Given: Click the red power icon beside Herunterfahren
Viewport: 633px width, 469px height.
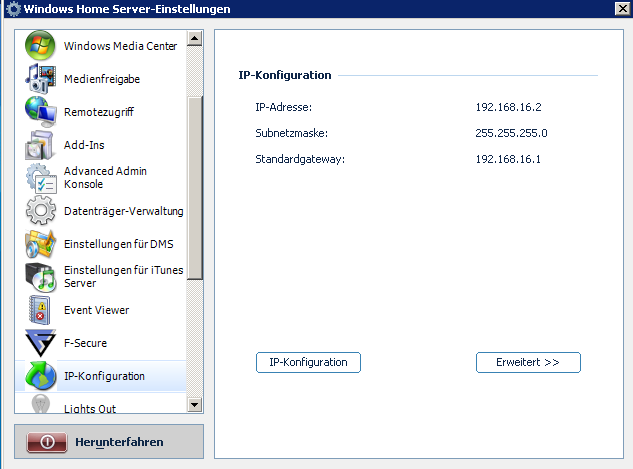Looking at the screenshot, I should click(47, 442).
